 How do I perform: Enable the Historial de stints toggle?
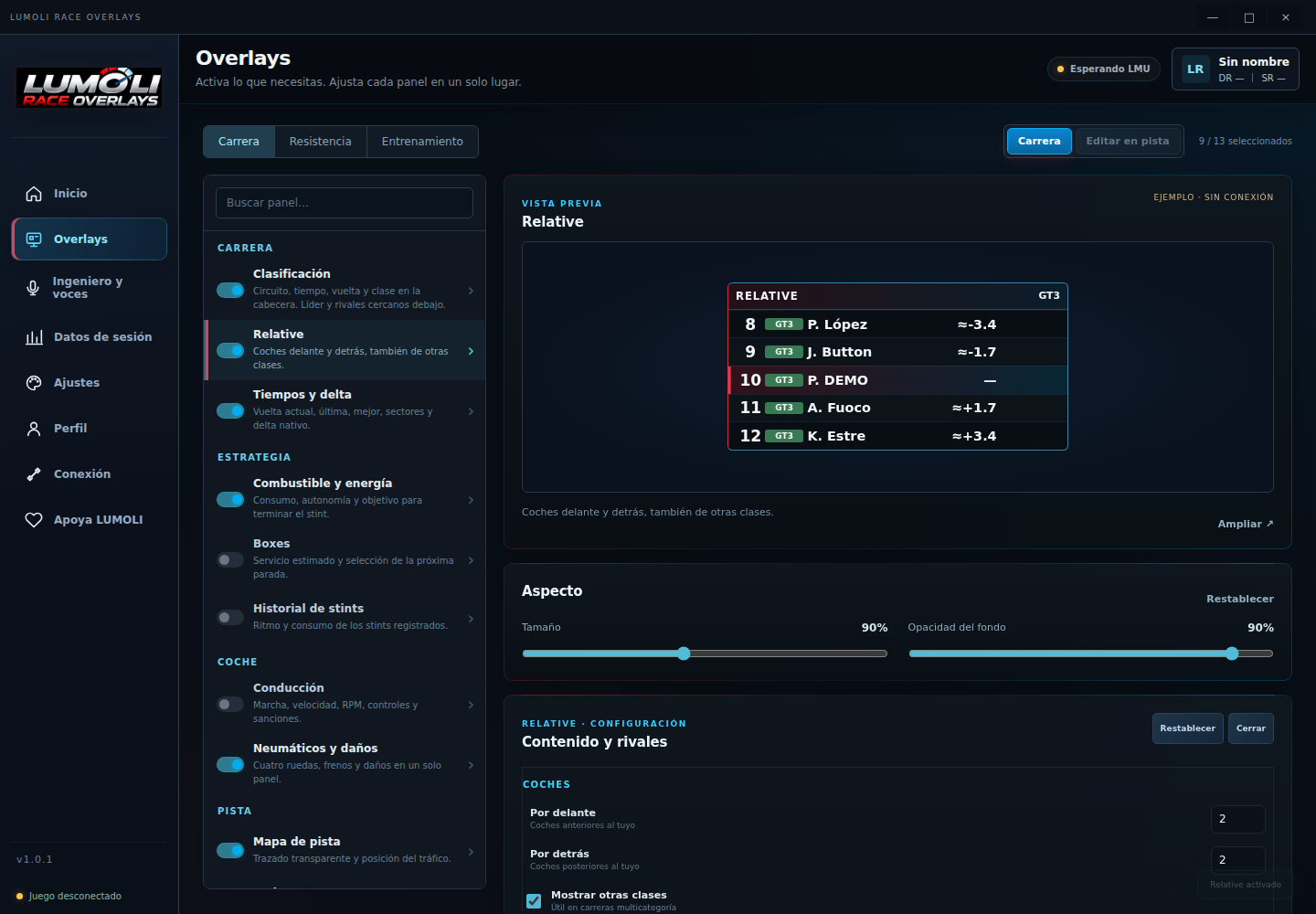230,617
